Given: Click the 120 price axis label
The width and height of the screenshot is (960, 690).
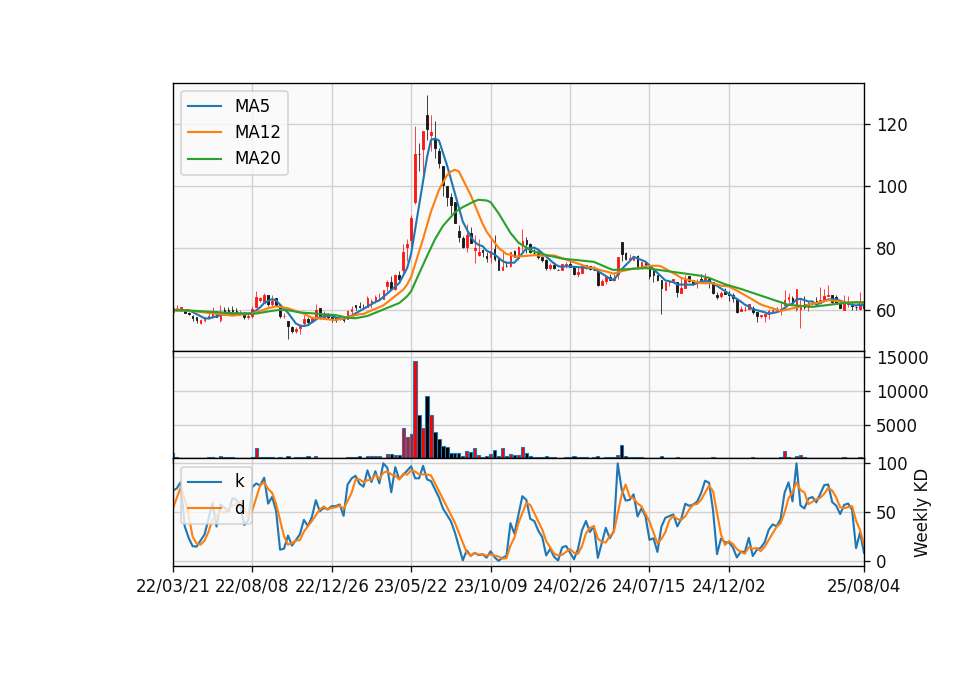Looking at the screenshot, I should coord(892,126).
